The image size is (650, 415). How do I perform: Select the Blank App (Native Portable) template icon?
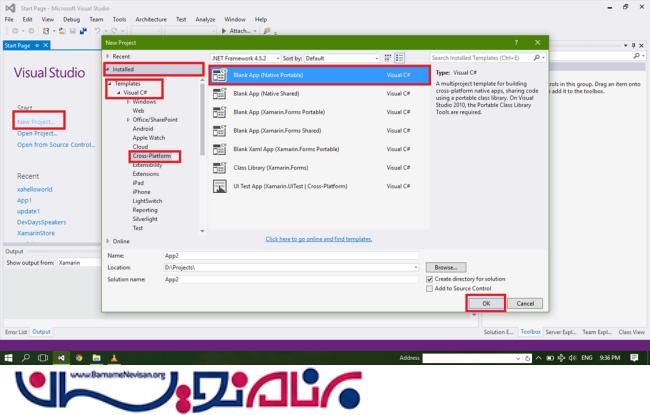[x=219, y=75]
